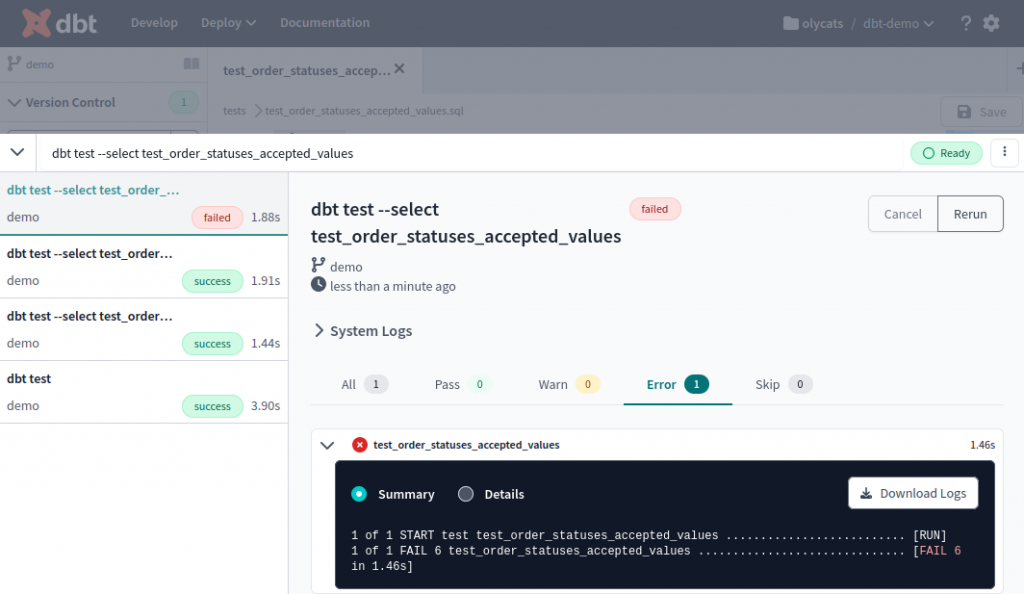Open the dbt-demo project dropdown
Screen dimensions: 1024x594
(x=898, y=23)
